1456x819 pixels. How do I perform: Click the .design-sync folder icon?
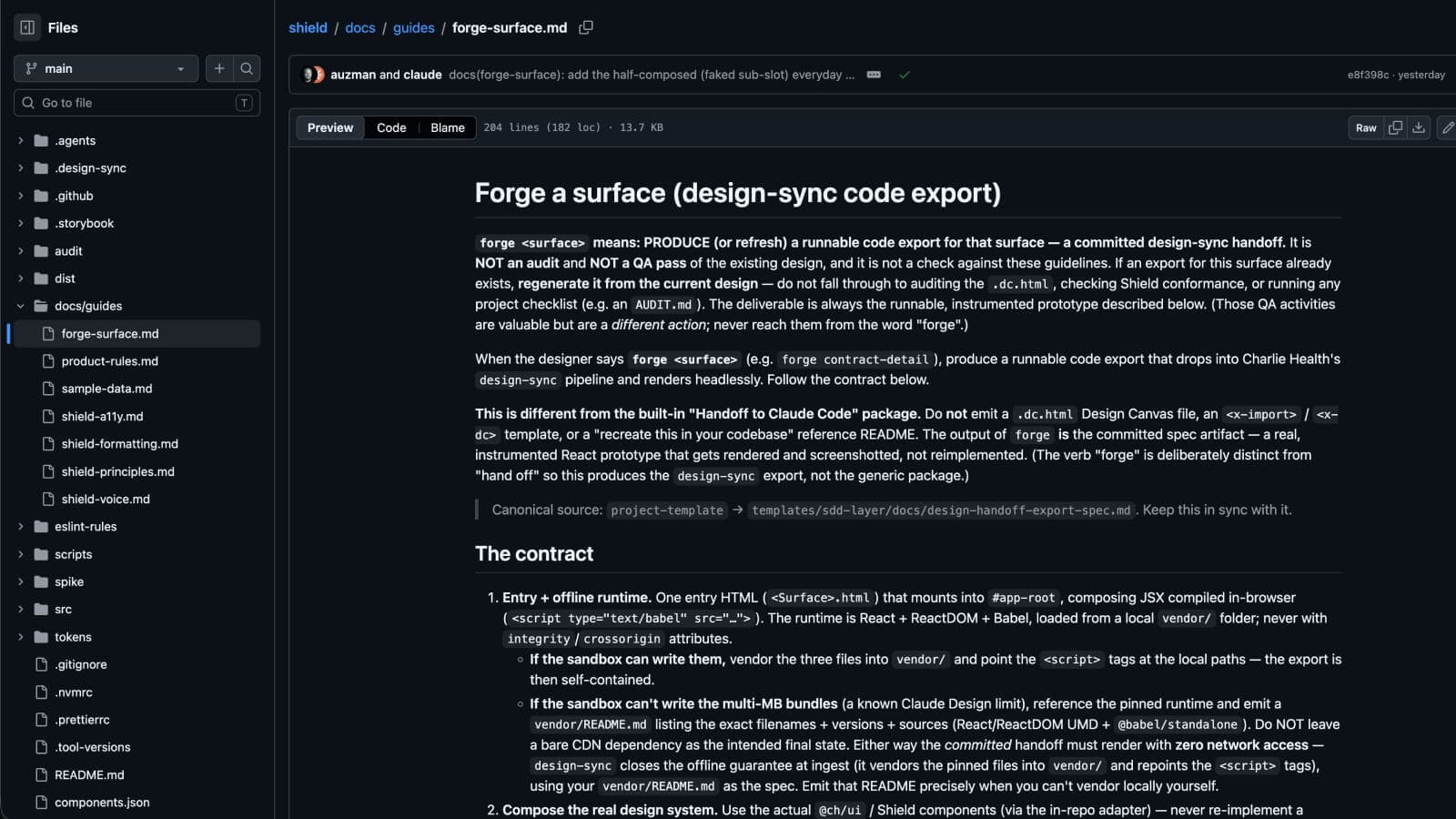point(41,167)
